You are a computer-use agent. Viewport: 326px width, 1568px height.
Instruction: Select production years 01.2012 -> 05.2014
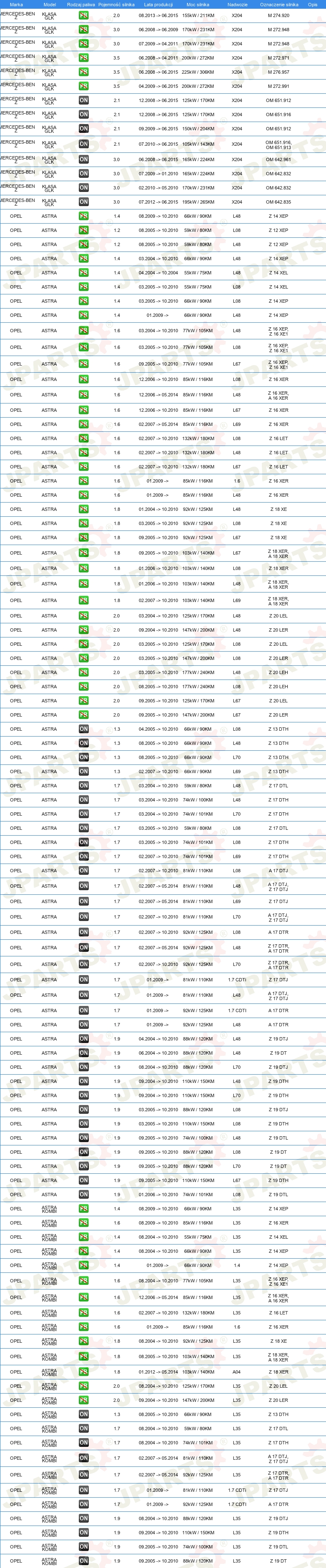pyautogui.click(x=158, y=1372)
